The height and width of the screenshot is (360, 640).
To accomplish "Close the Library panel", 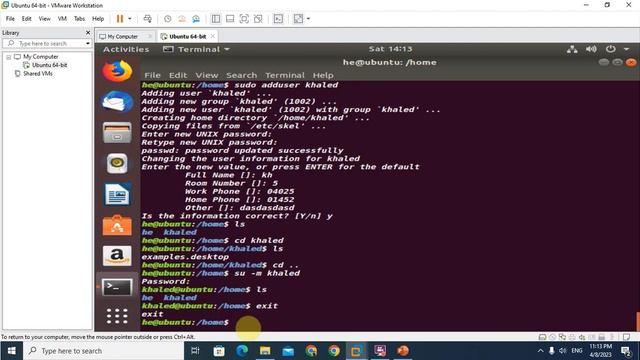I will pos(88,33).
